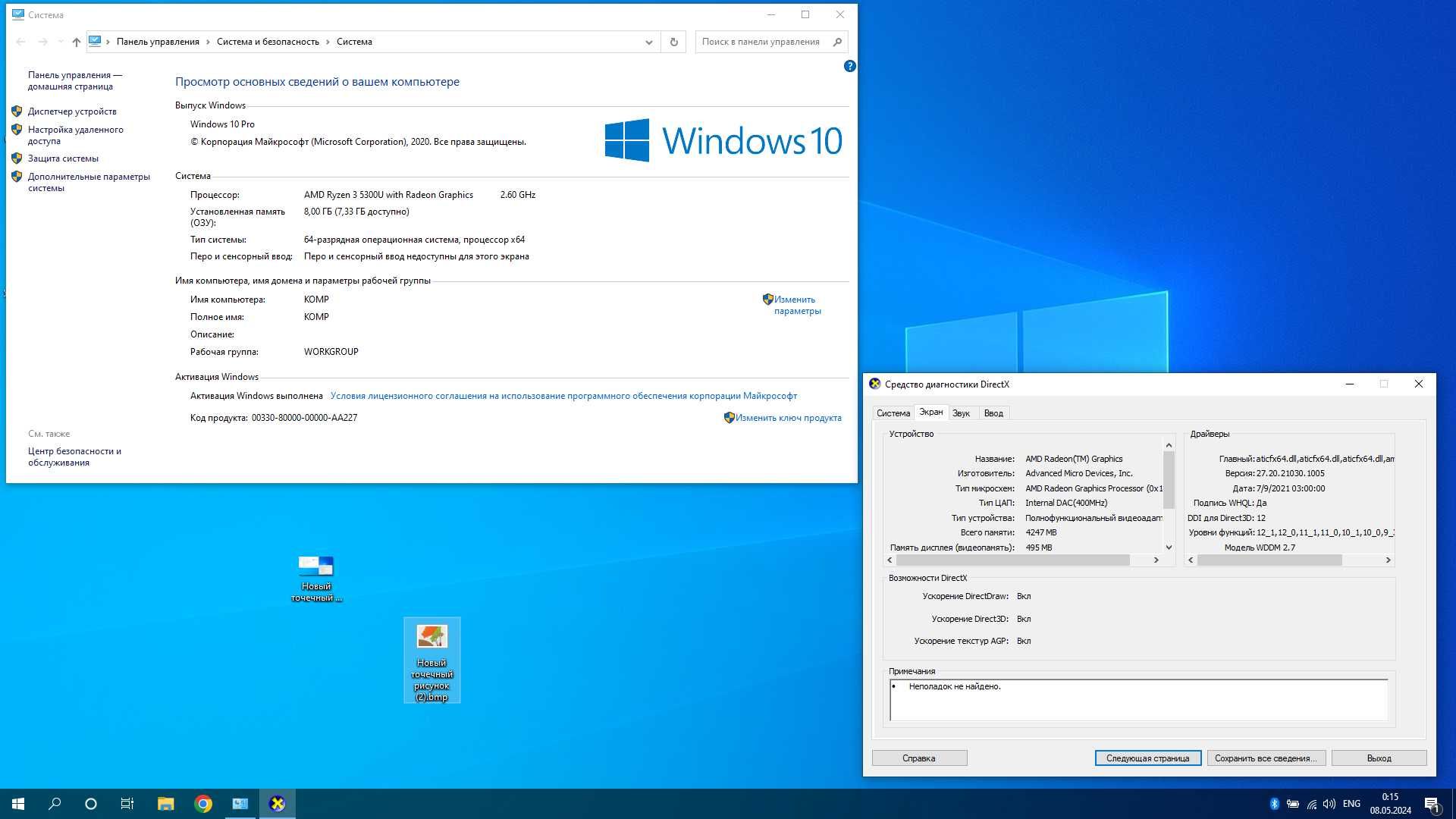This screenshot has height=819, width=1456.
Task: Click the computer icon in address bar
Action: (95, 42)
